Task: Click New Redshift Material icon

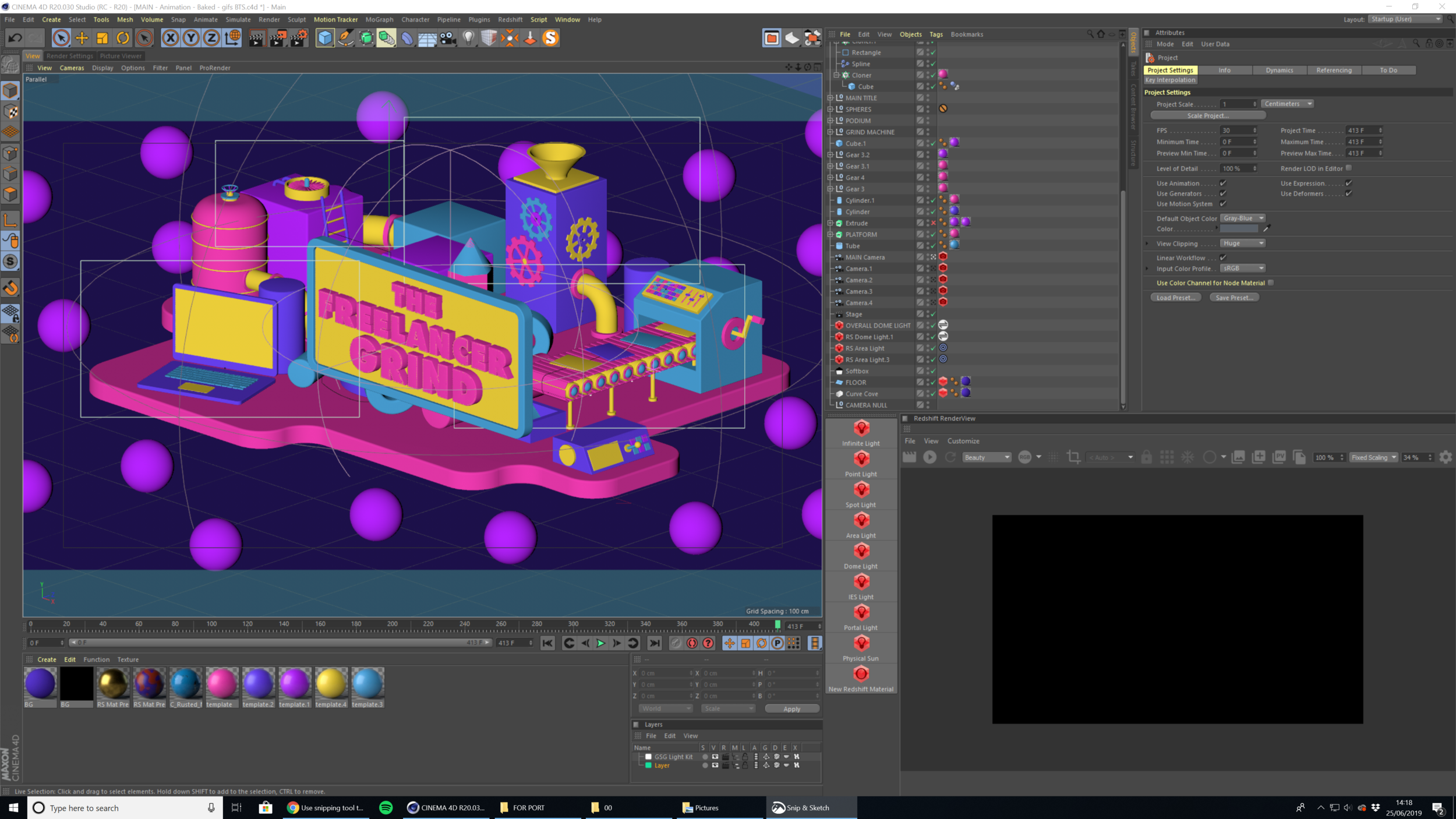Action: [x=861, y=675]
